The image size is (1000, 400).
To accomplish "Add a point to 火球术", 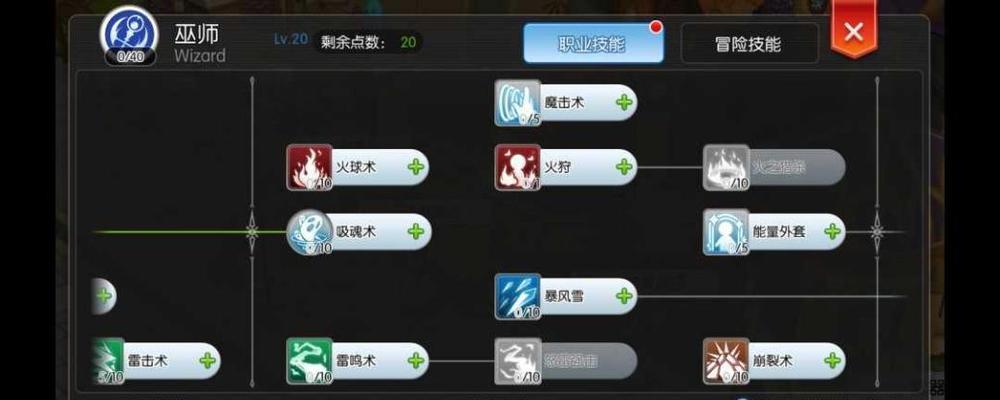I will click(416, 167).
